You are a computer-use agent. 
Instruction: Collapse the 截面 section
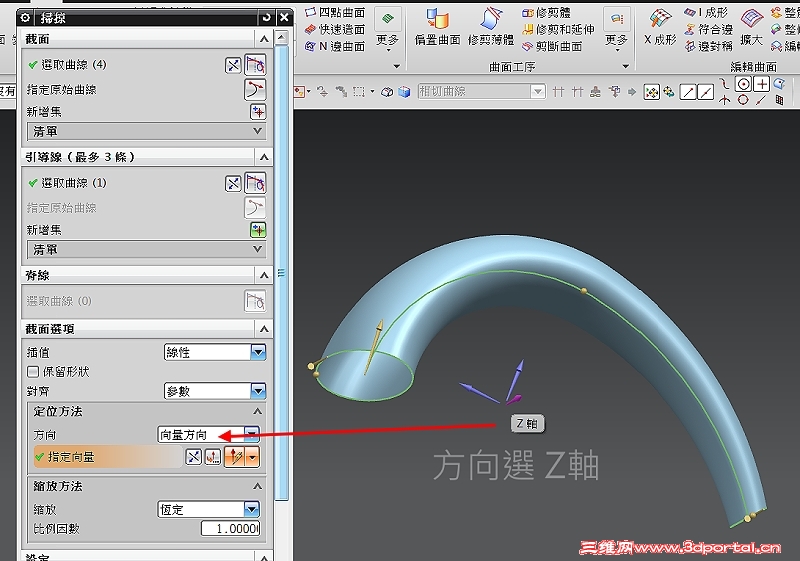click(x=264, y=39)
